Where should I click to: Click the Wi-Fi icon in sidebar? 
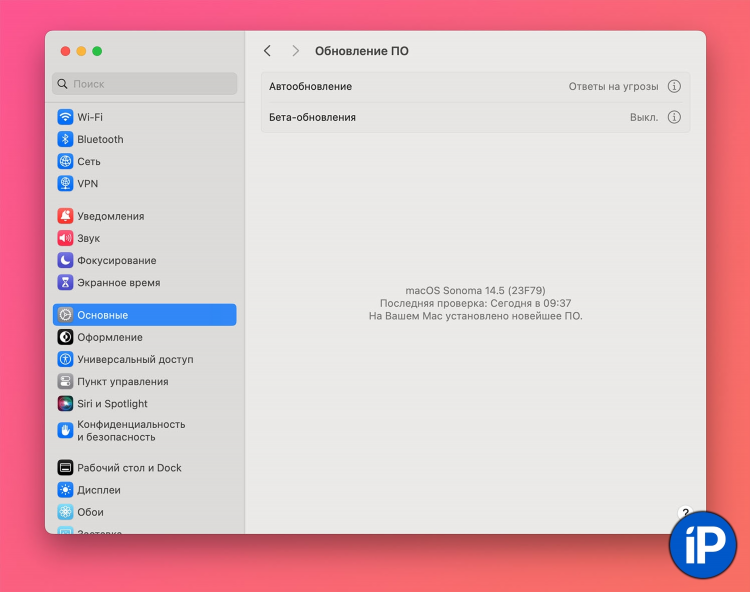[x=65, y=117]
